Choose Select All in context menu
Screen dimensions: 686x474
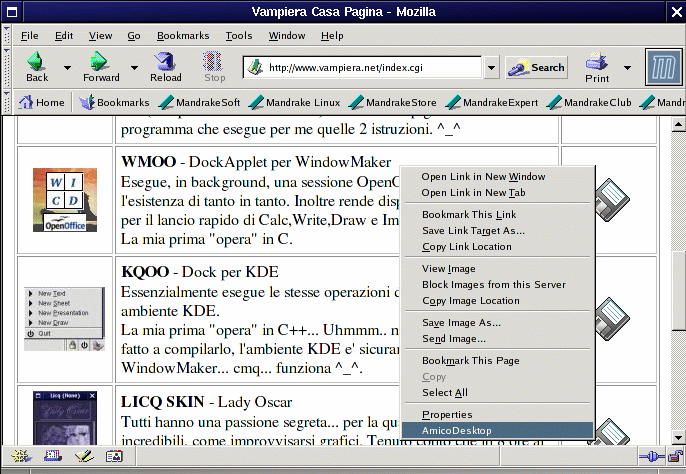pyautogui.click(x=497, y=393)
